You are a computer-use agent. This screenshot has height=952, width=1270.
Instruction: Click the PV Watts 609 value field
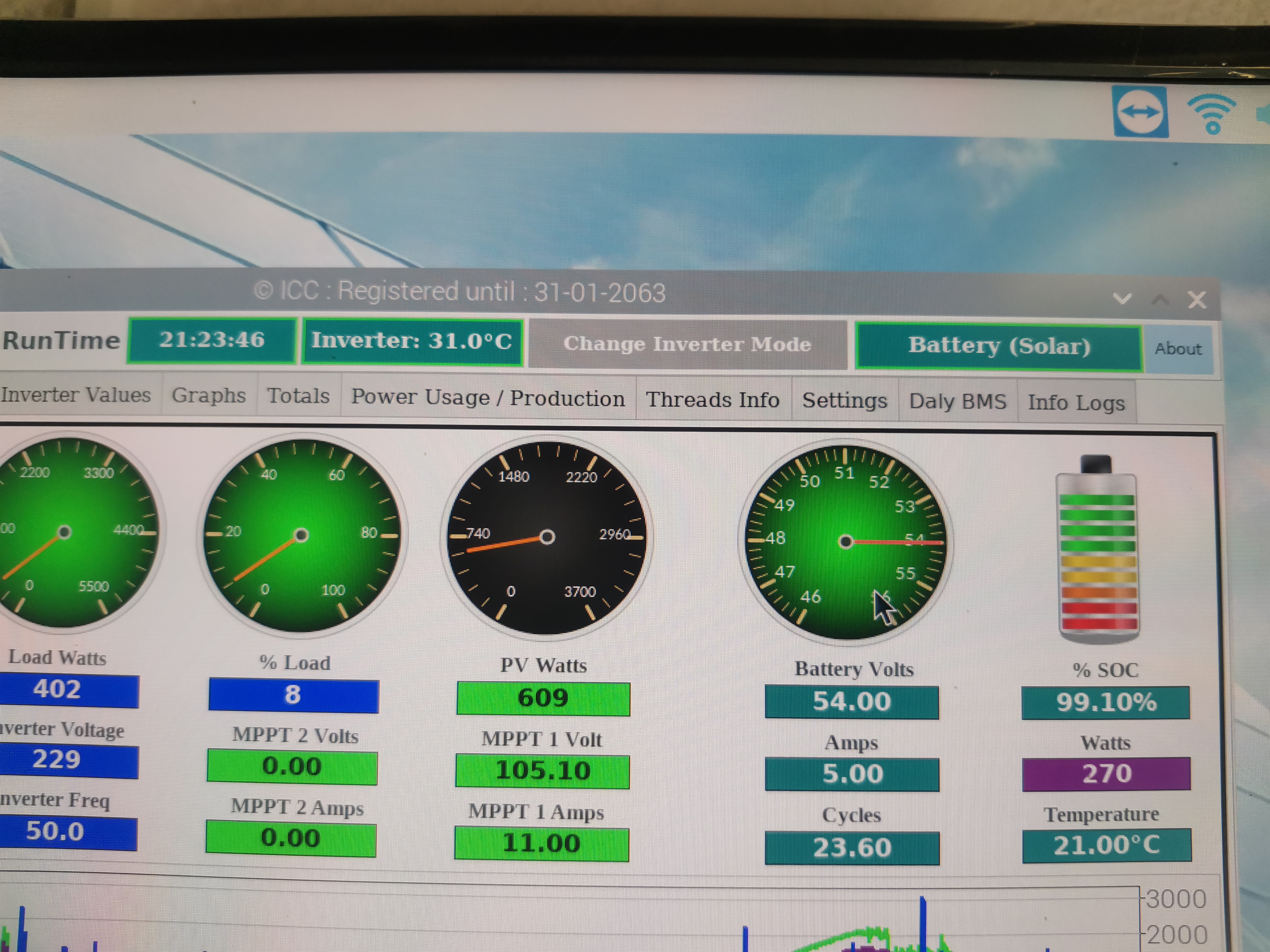click(543, 698)
